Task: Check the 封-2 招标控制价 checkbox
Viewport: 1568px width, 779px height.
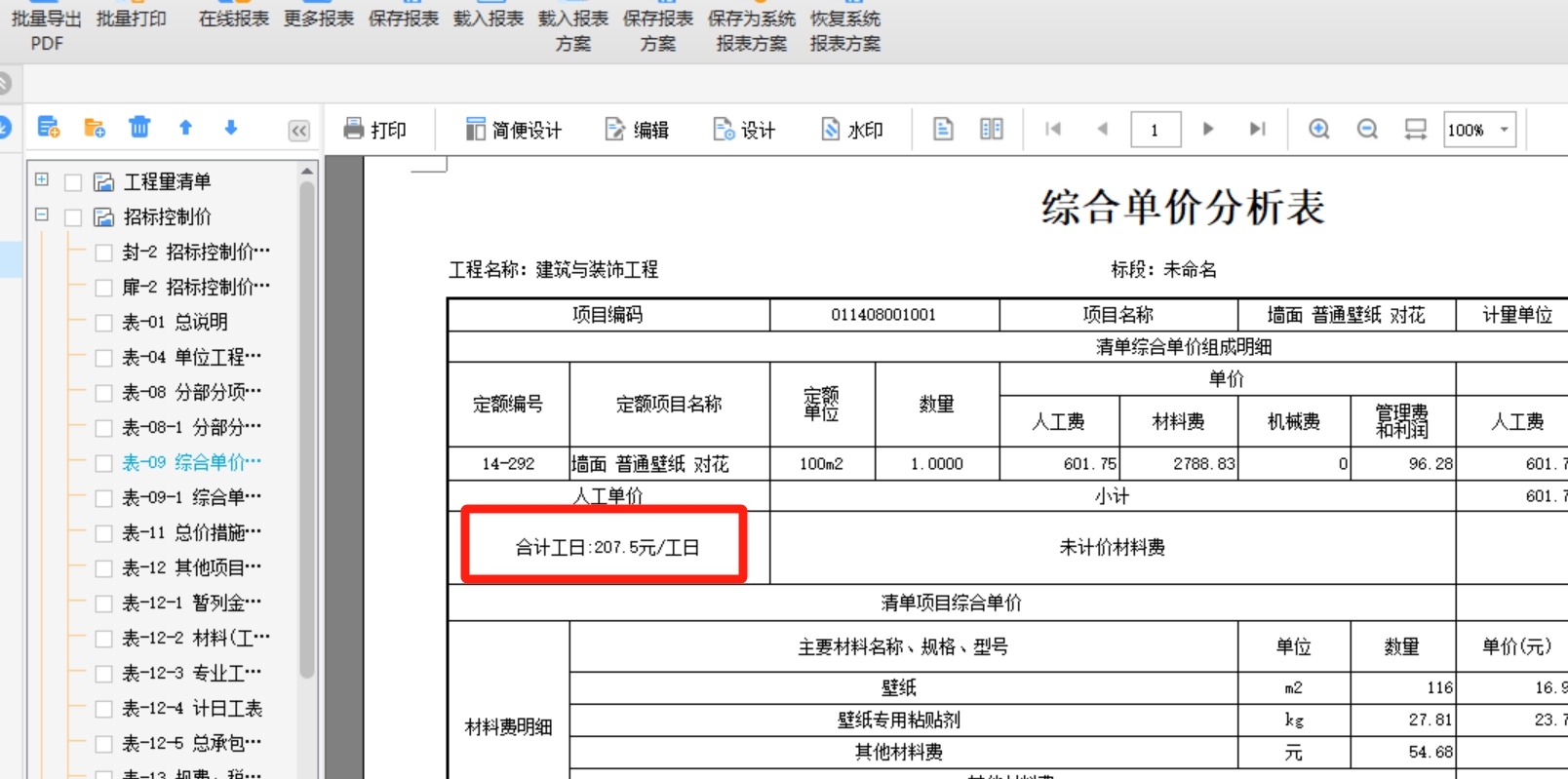Action: pos(103,253)
